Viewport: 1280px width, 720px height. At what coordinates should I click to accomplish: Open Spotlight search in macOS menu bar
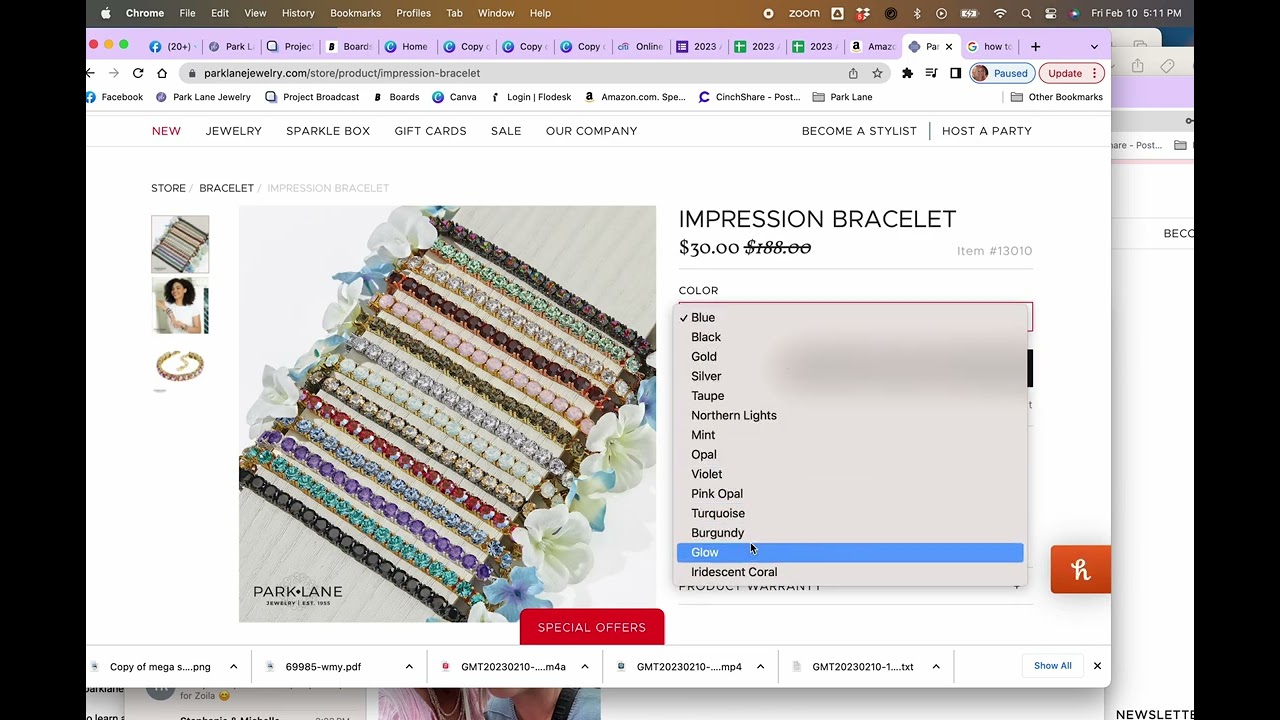point(1026,13)
